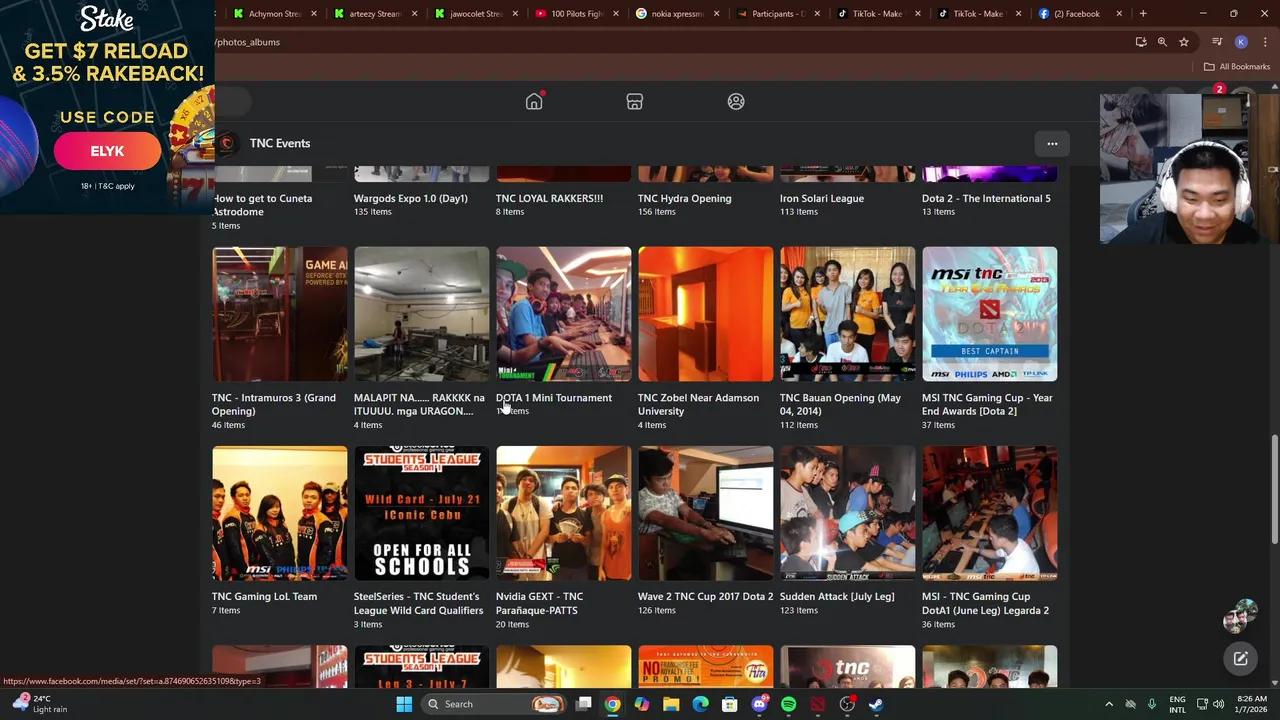Open the DOTA 1 Mini Tournament album link
1280x720 pixels.
point(554,398)
